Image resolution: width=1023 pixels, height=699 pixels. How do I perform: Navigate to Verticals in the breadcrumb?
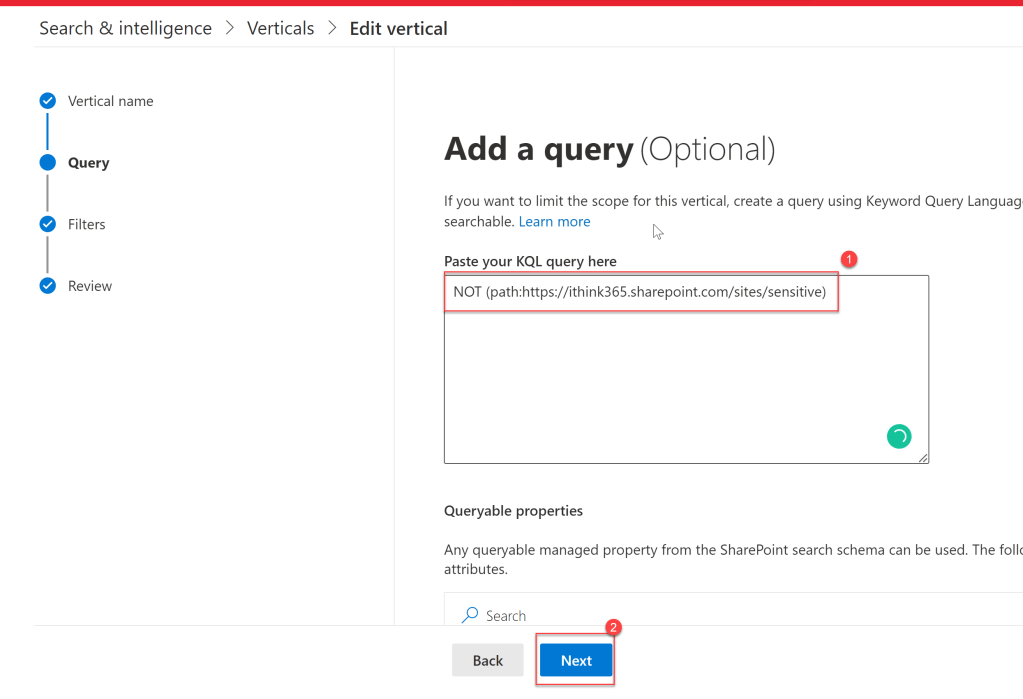[280, 28]
